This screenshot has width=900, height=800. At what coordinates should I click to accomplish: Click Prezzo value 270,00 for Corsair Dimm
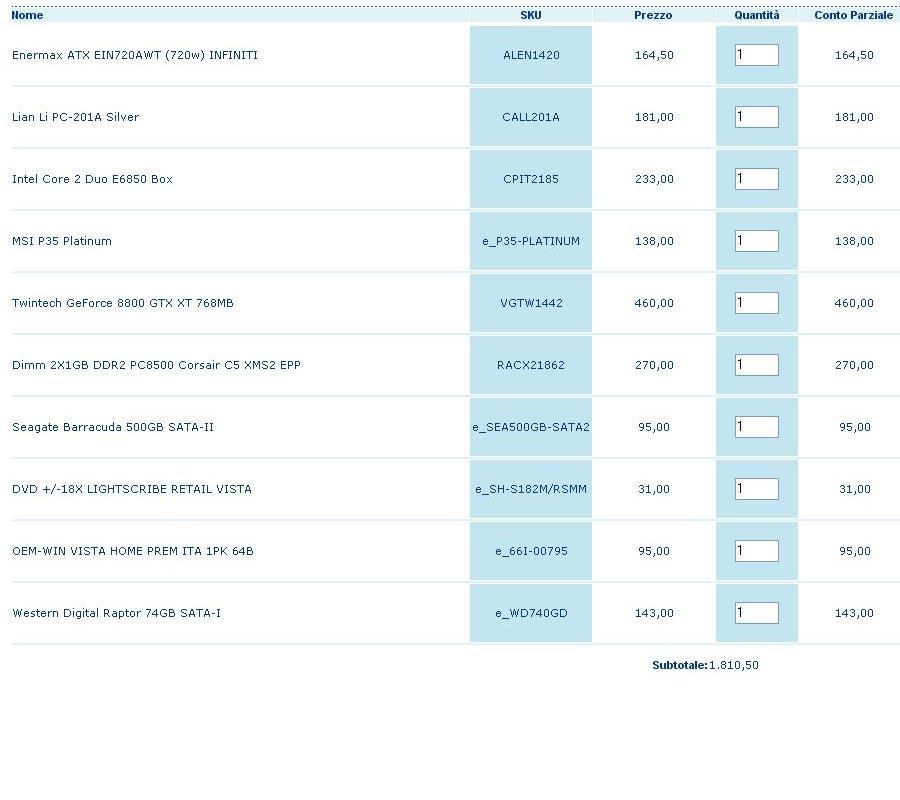(654, 365)
